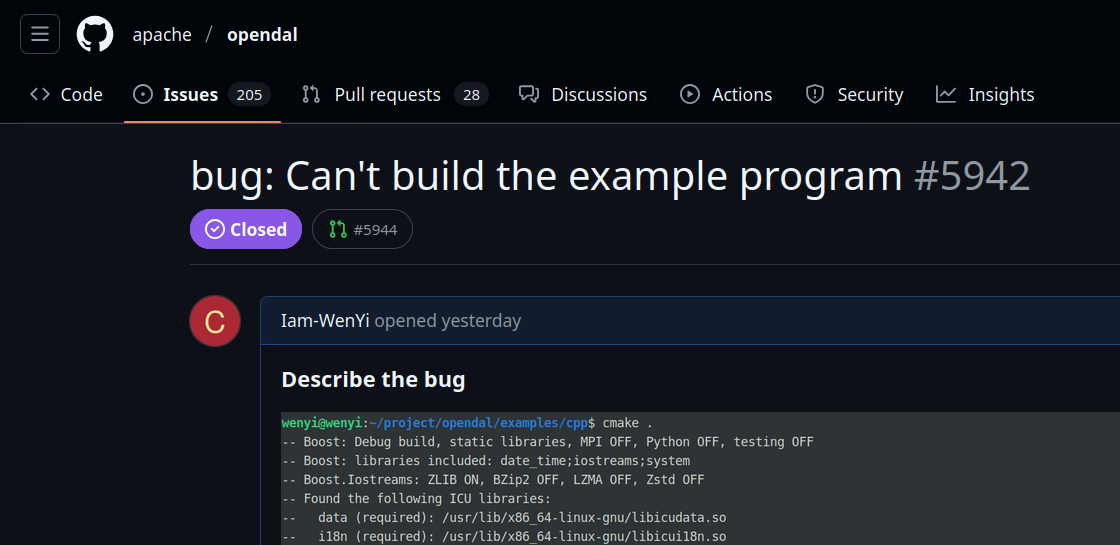Go to the apache organization page
Screen dimensions: 1120x545
pyautogui.click(x=162, y=35)
